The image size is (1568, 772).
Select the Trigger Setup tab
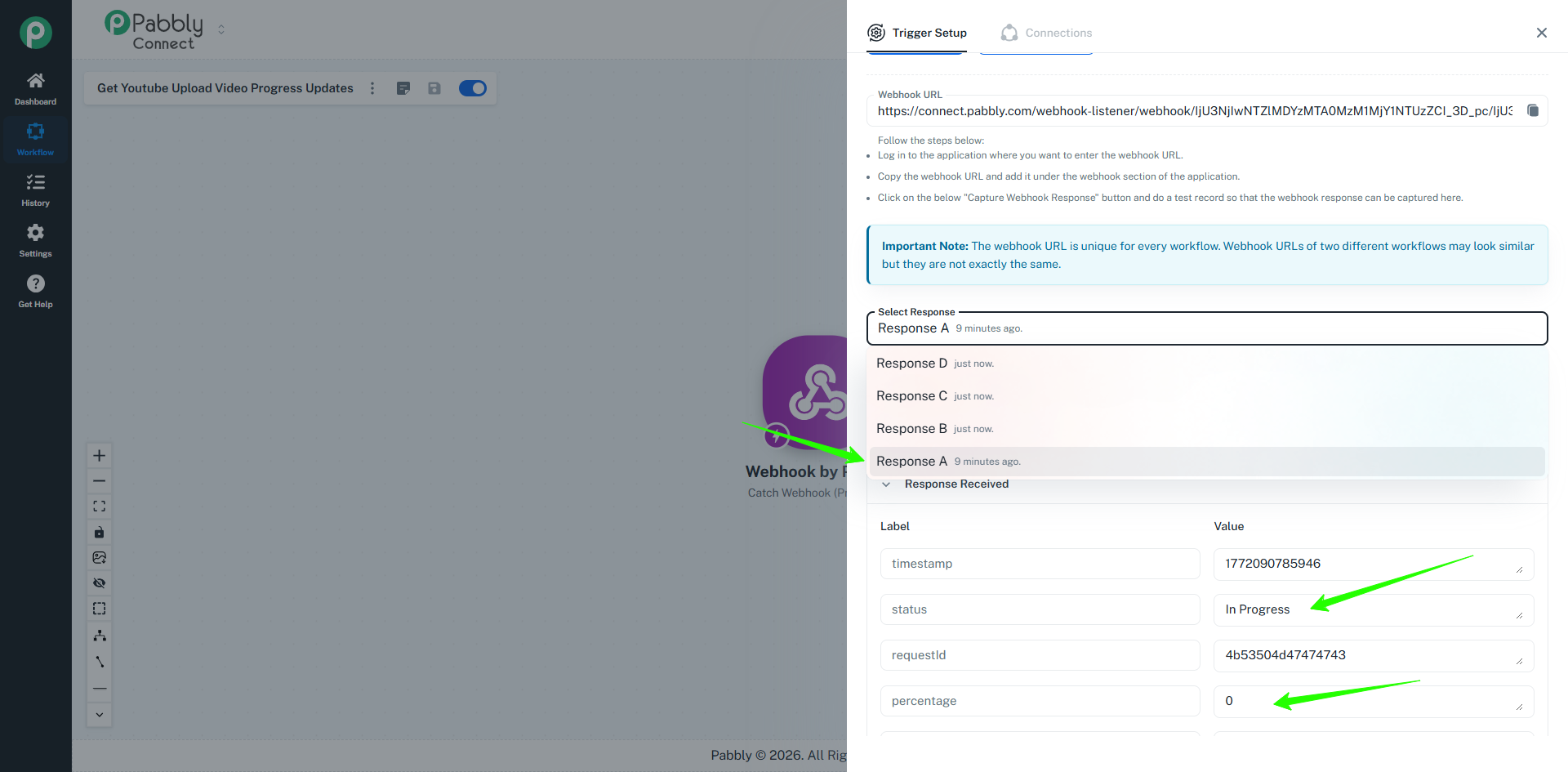917,33
